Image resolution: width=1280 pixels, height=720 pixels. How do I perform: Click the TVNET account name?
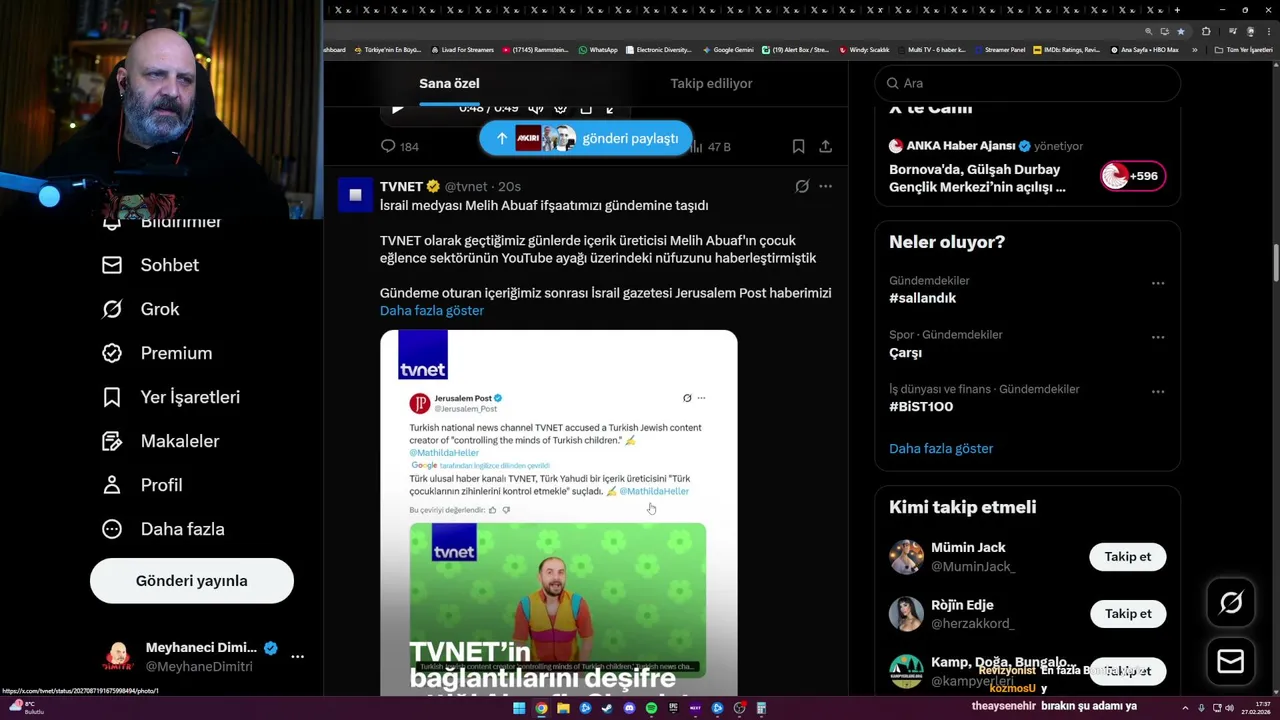coord(402,187)
